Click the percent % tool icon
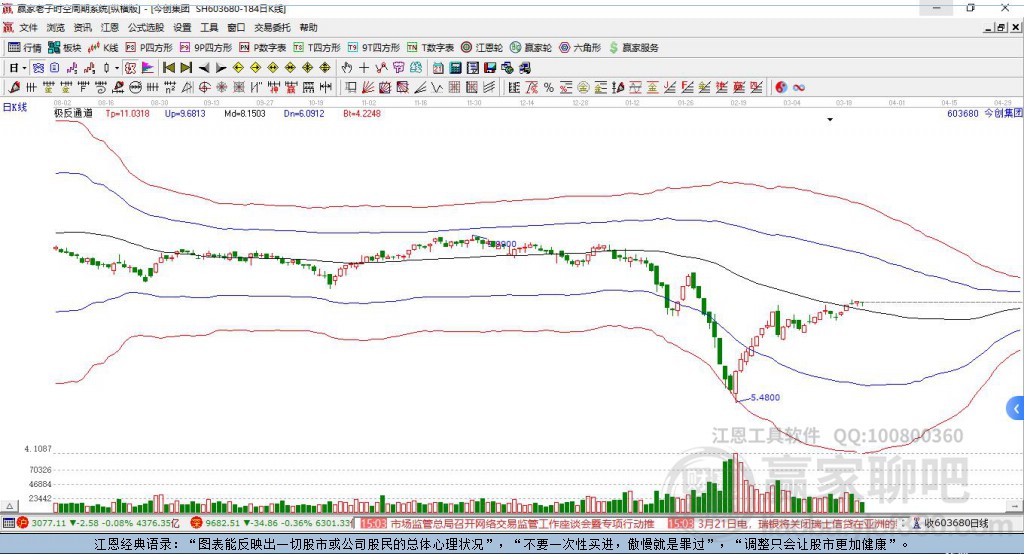 tap(549, 88)
